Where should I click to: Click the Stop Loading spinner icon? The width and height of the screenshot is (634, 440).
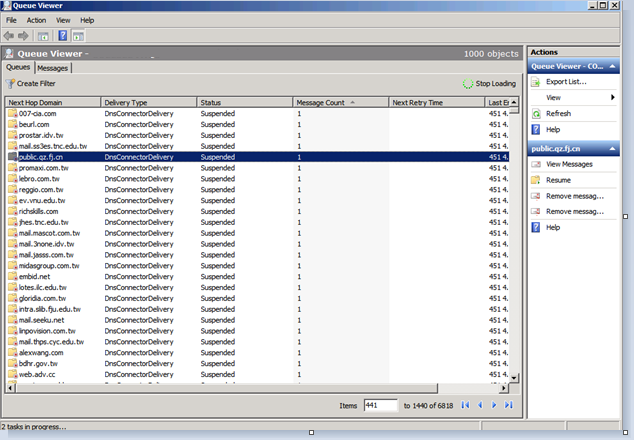pos(468,84)
